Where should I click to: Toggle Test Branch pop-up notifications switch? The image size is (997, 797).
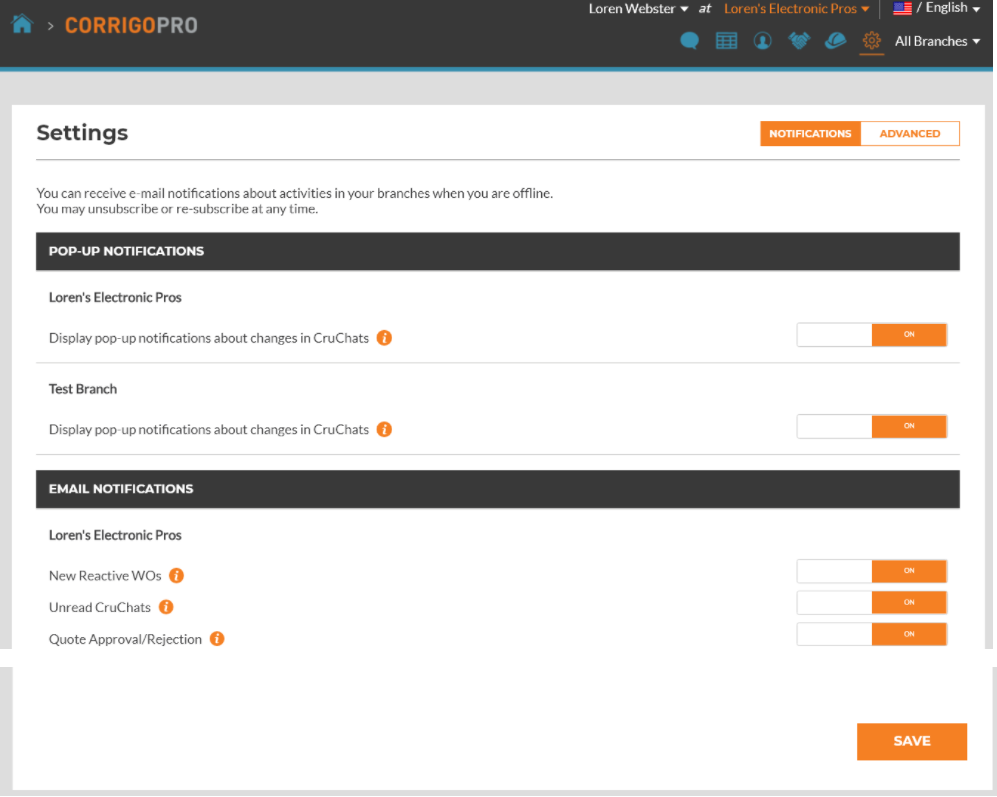[x=871, y=427]
